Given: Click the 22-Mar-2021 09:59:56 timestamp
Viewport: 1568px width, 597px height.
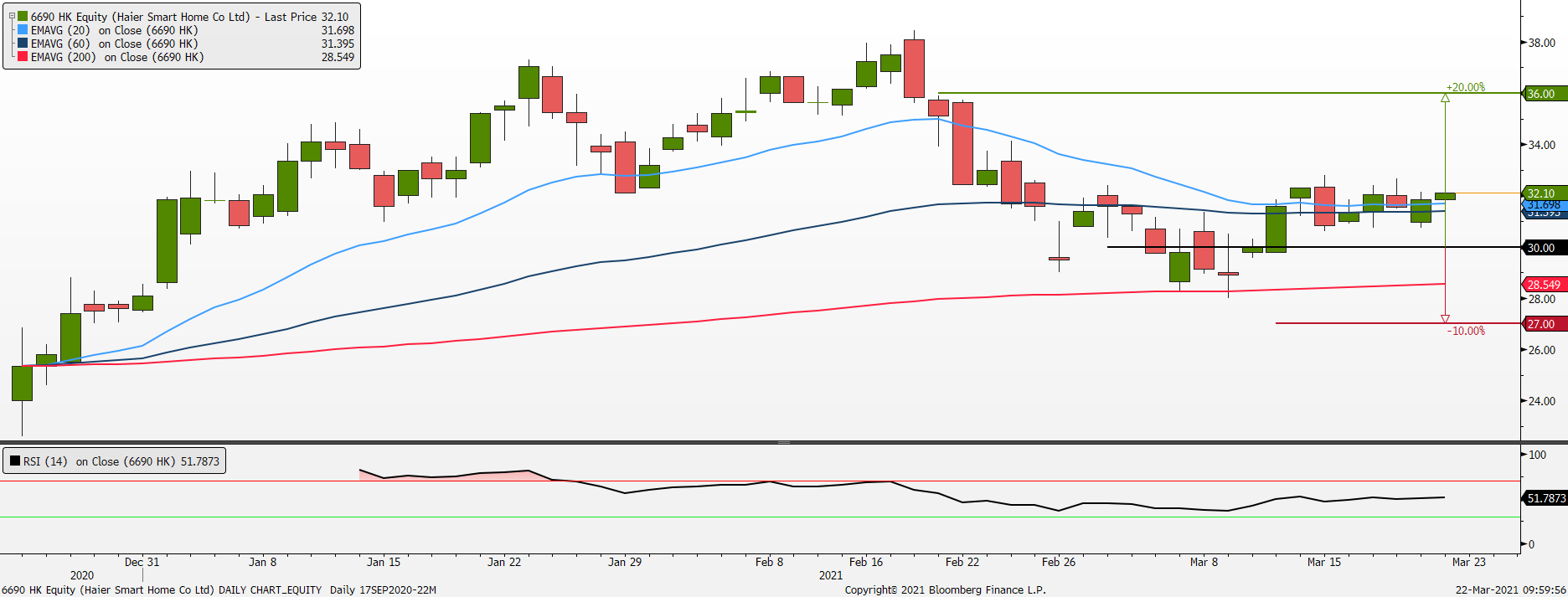Looking at the screenshot, I should pos(1509,589).
